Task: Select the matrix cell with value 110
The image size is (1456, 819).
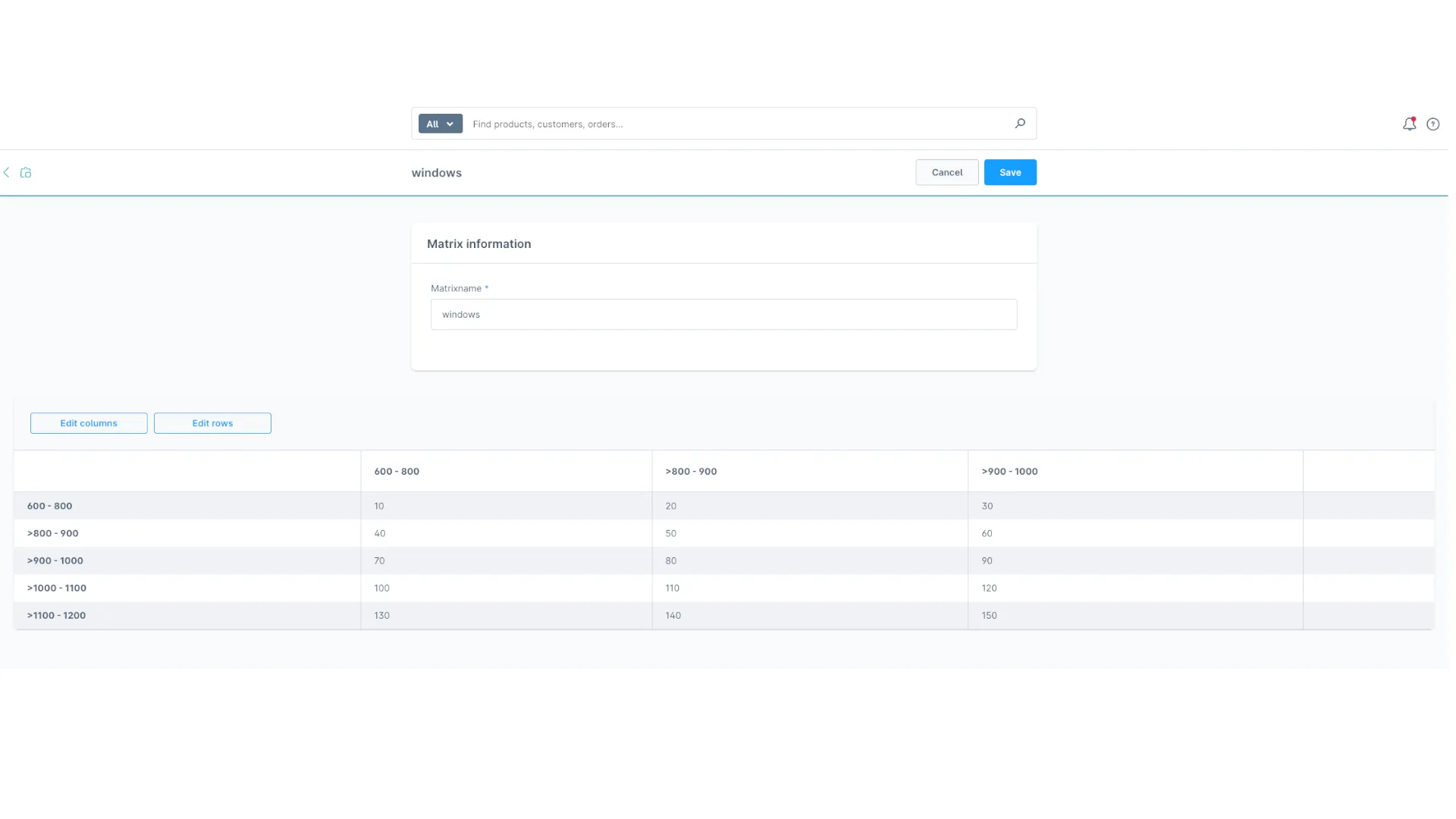Action: click(x=808, y=588)
